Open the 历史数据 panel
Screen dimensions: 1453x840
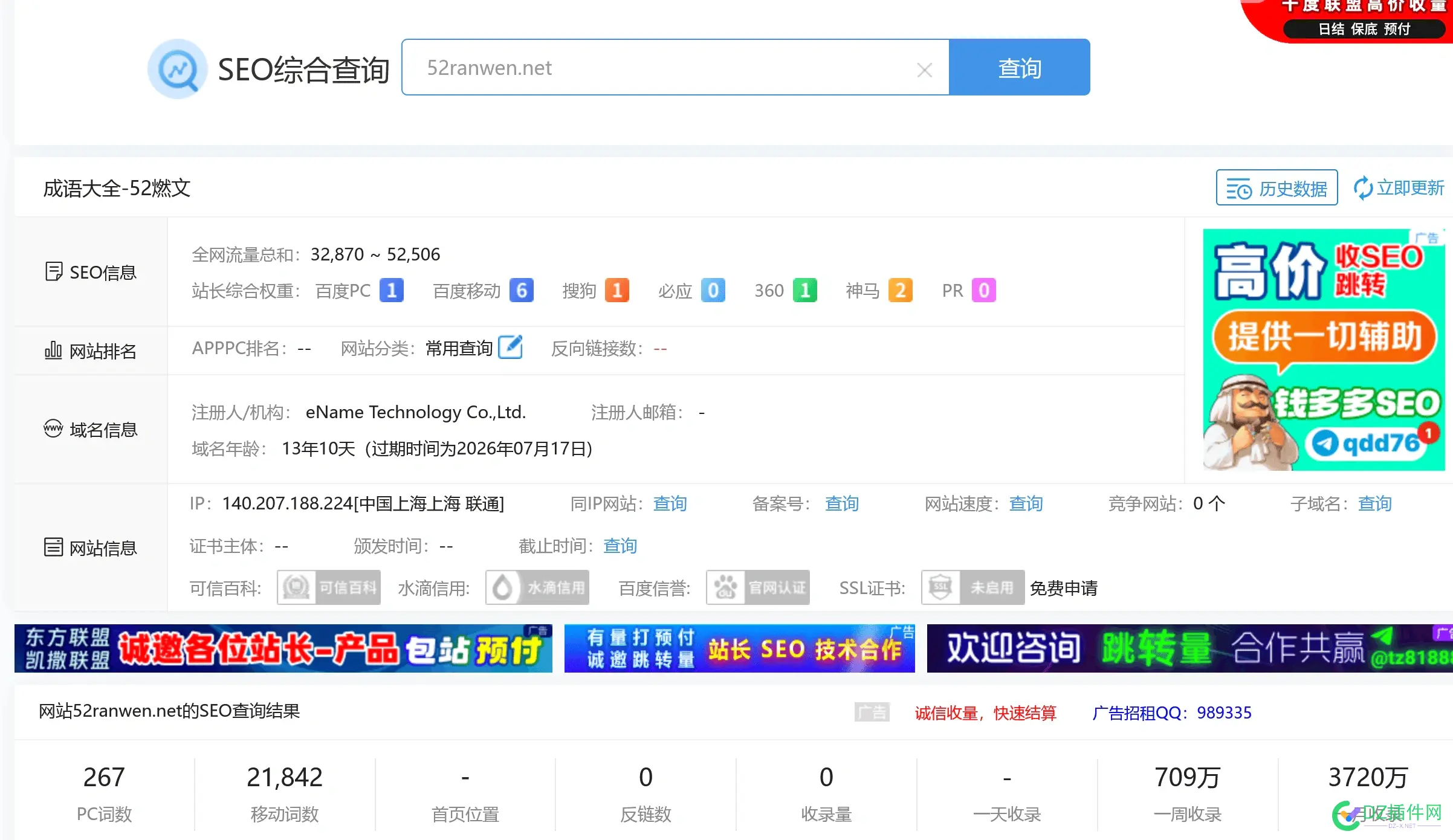click(x=1277, y=188)
